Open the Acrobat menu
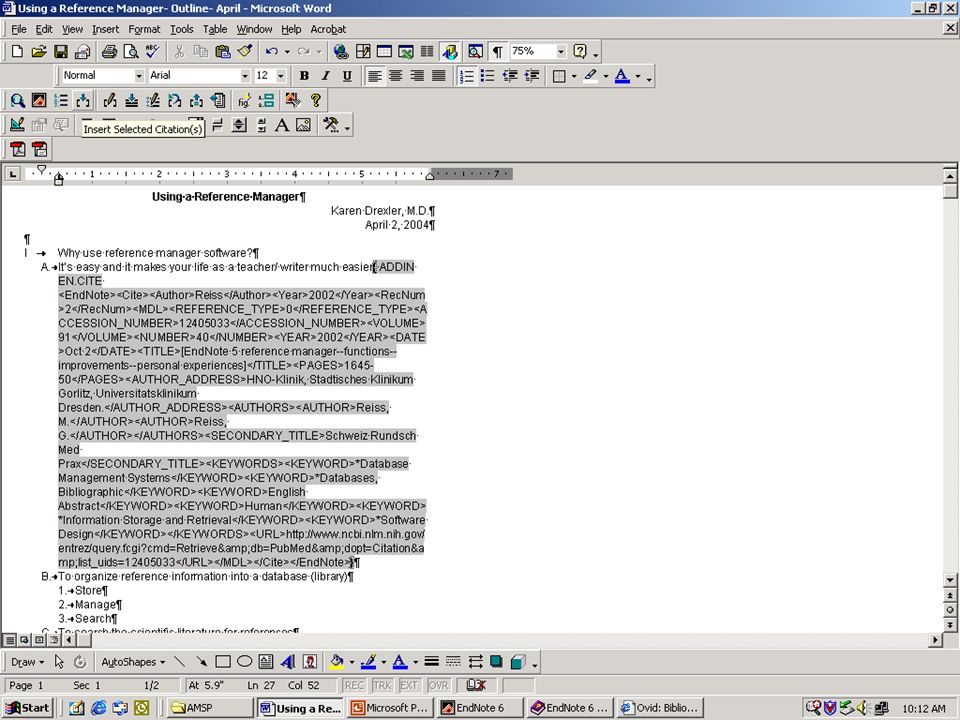This screenshot has width=960, height=720. 328,29
